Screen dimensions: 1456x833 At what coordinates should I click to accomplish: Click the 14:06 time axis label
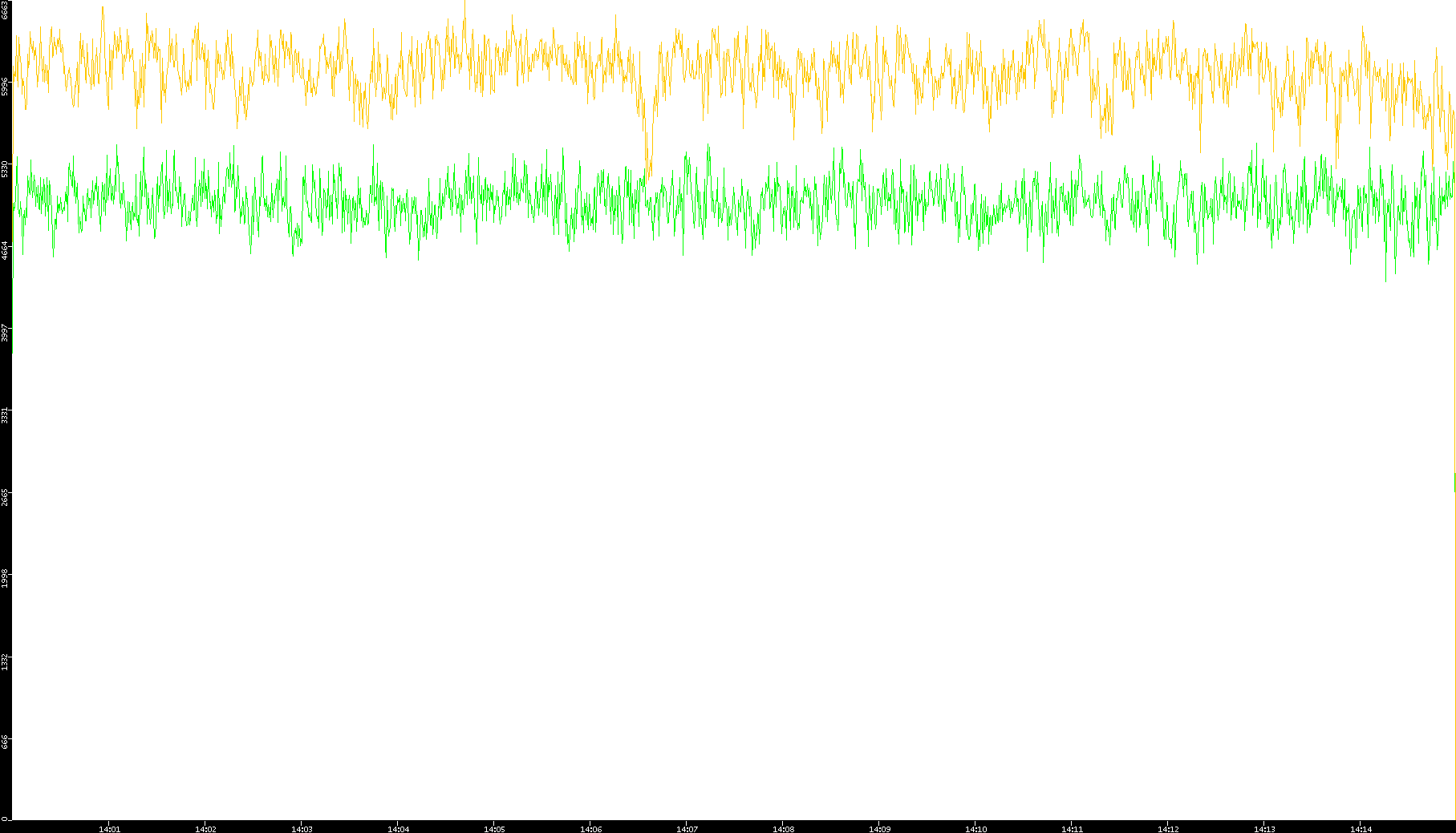590,829
